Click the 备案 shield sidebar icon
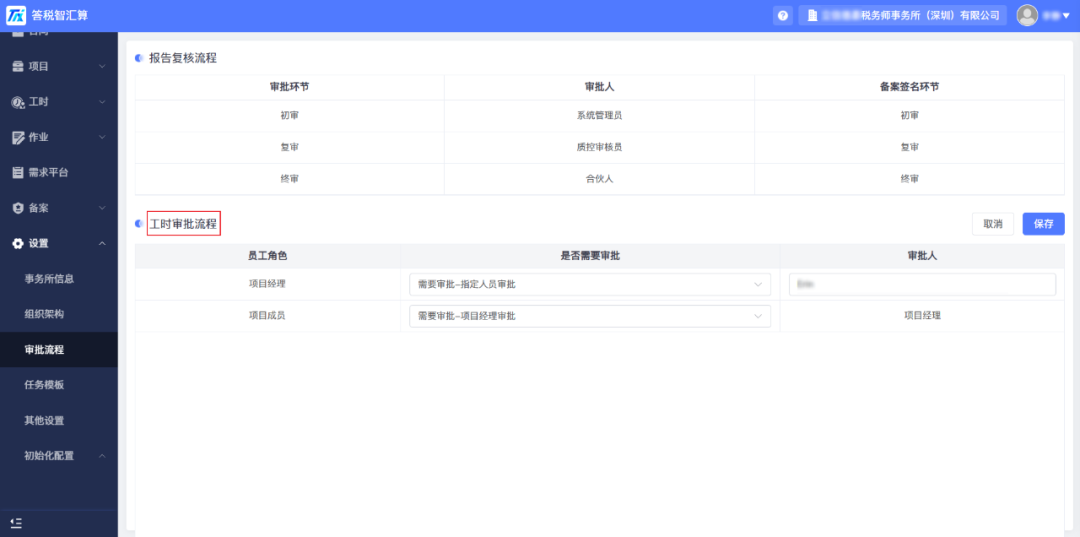 click(x=19, y=208)
